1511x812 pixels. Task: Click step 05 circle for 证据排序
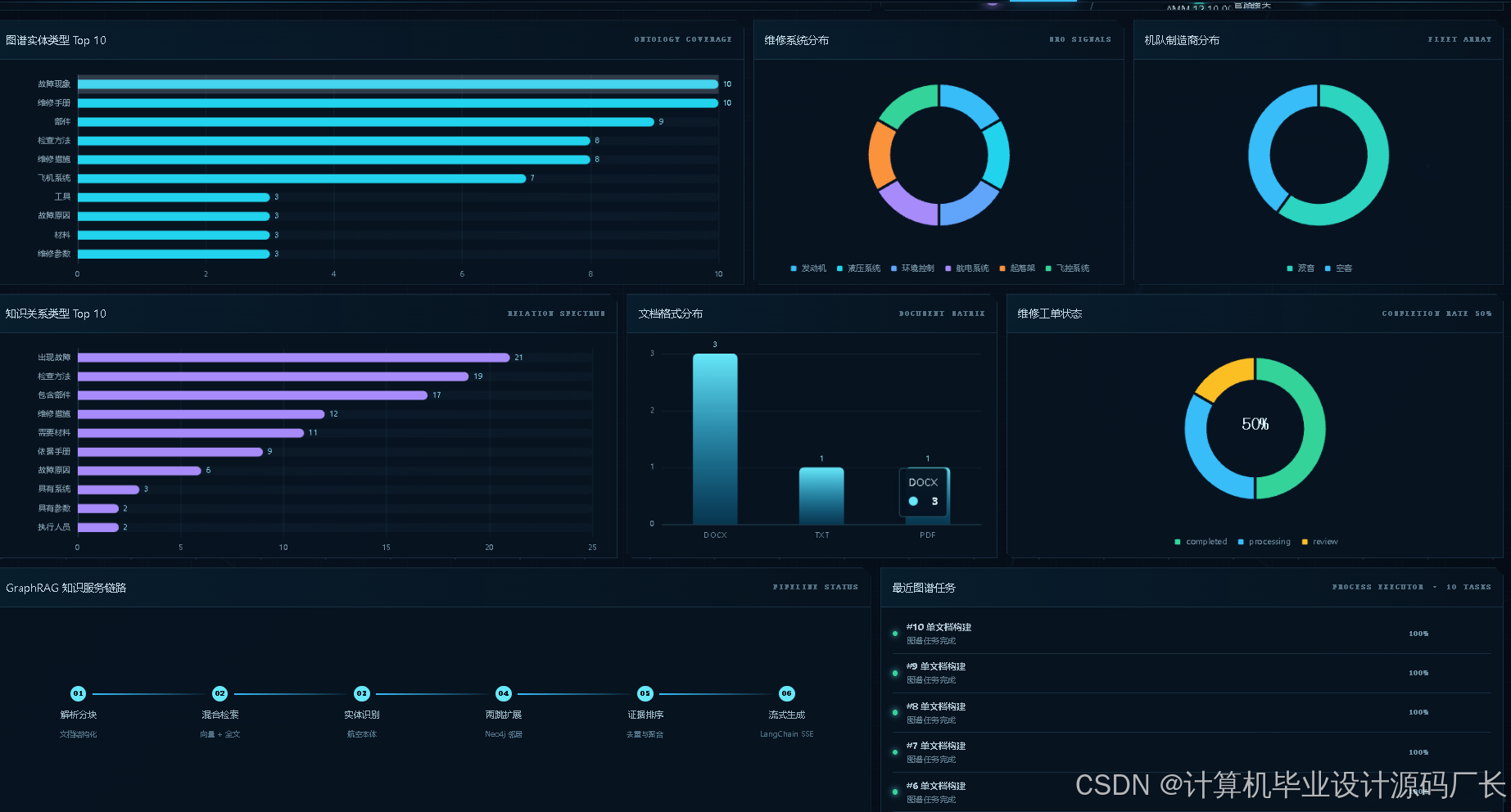(x=645, y=693)
